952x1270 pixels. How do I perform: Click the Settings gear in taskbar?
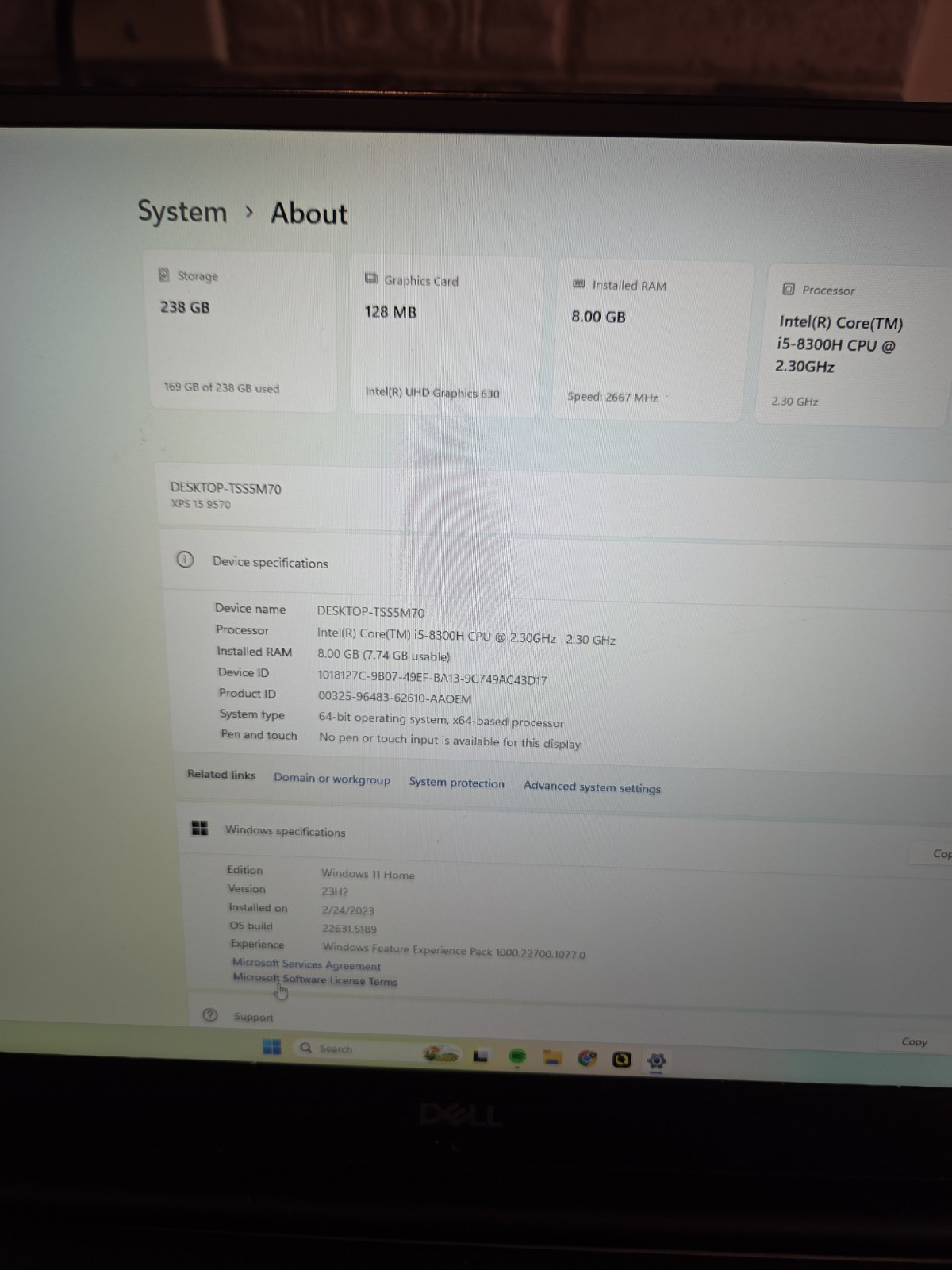tap(657, 1060)
